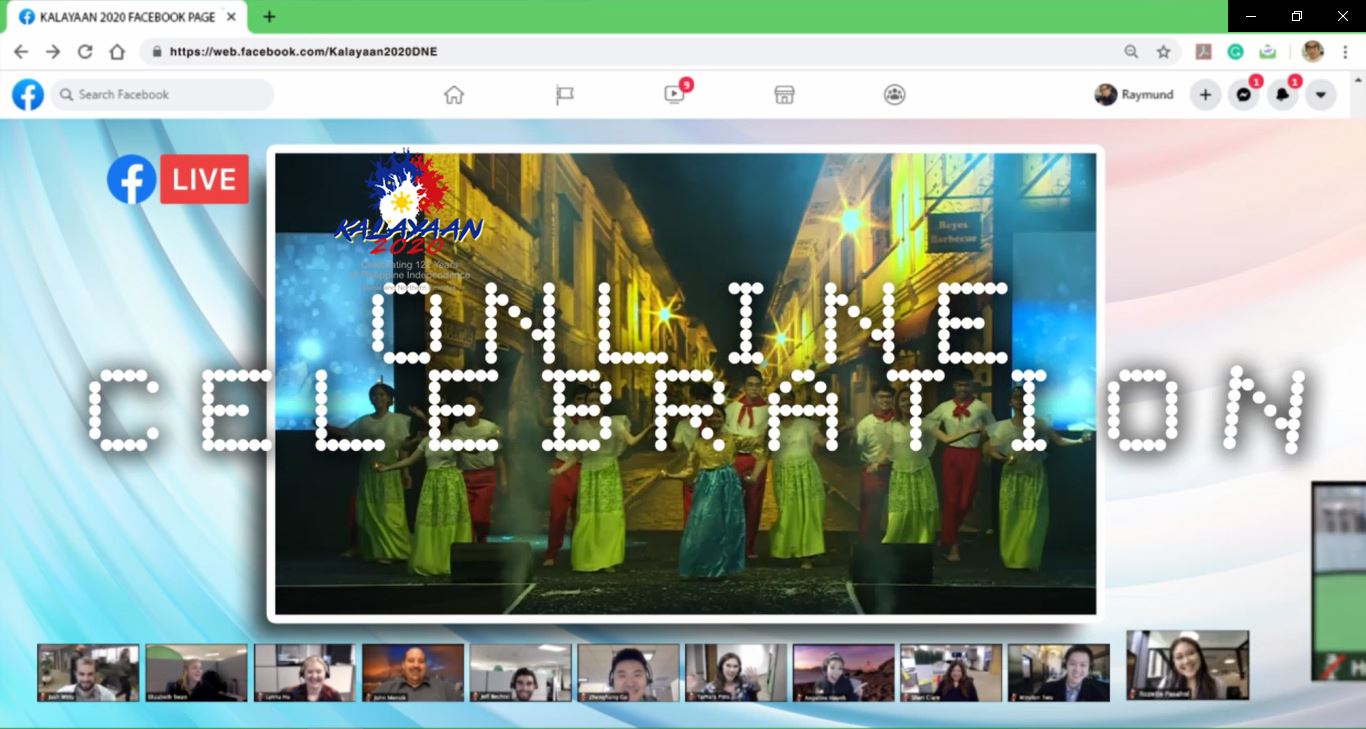Open the Grammarly browser extension

pyautogui.click(x=1235, y=51)
